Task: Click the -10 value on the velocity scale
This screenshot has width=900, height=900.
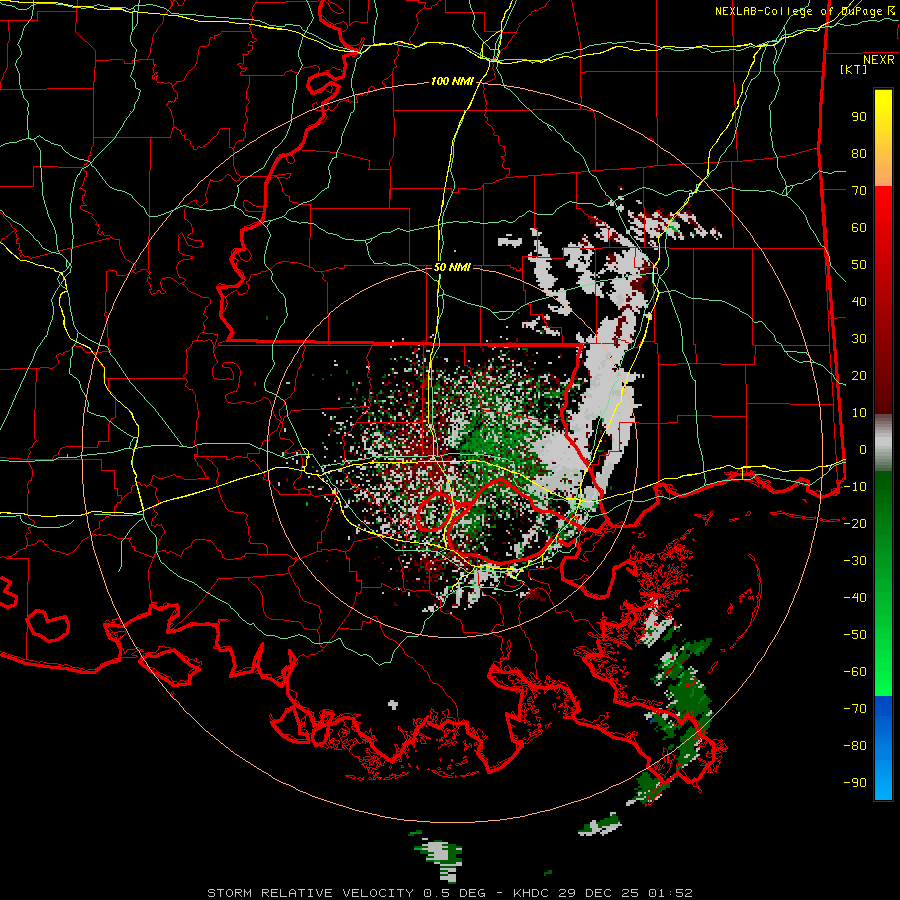Action: coord(855,487)
